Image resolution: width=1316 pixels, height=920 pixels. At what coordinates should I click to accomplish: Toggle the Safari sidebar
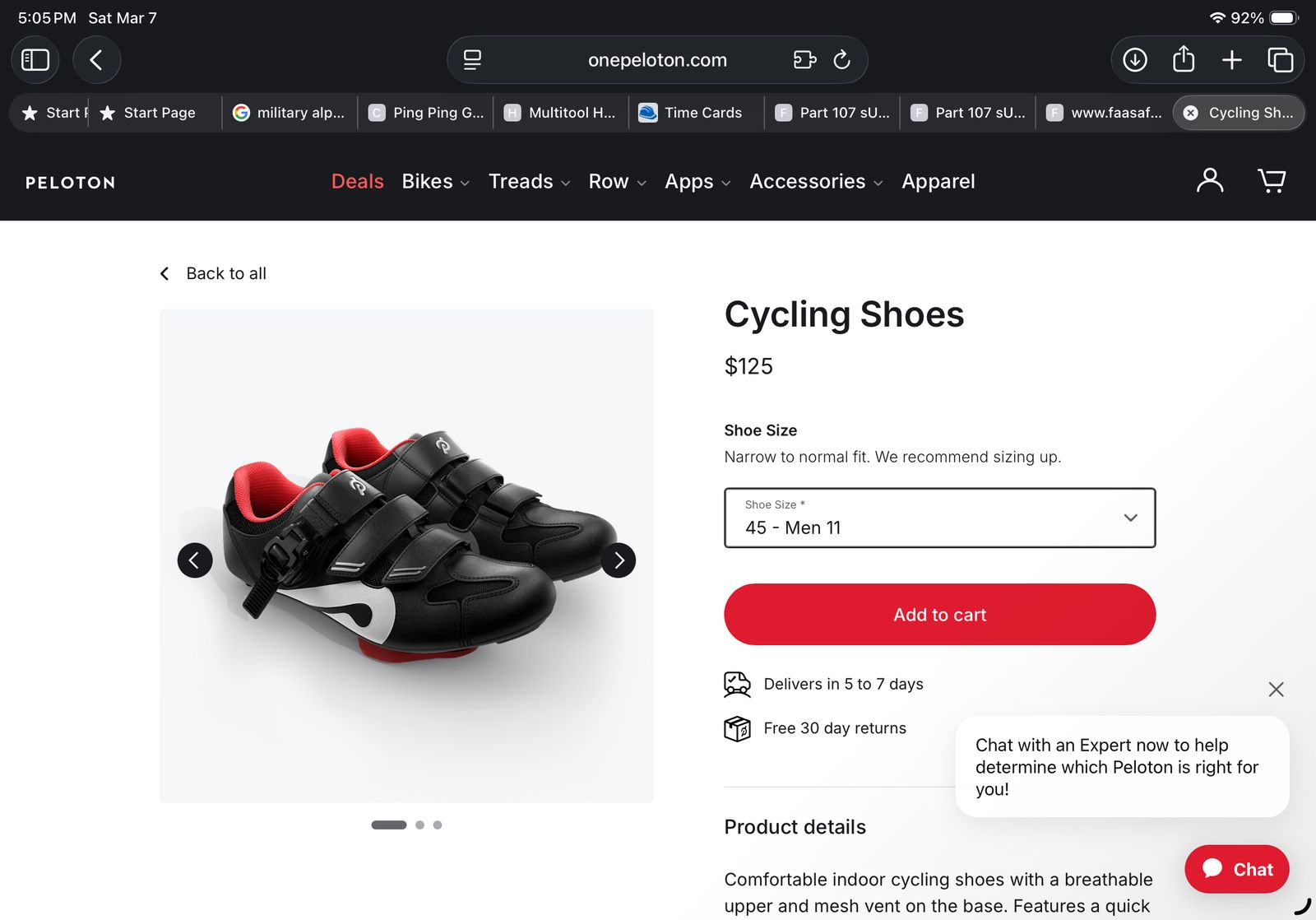pos(35,60)
